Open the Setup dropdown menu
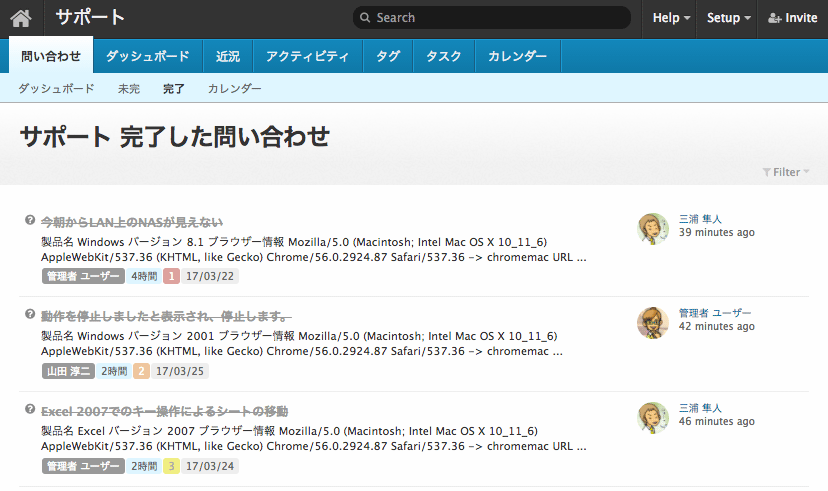This screenshot has height=491, width=828. click(x=728, y=18)
